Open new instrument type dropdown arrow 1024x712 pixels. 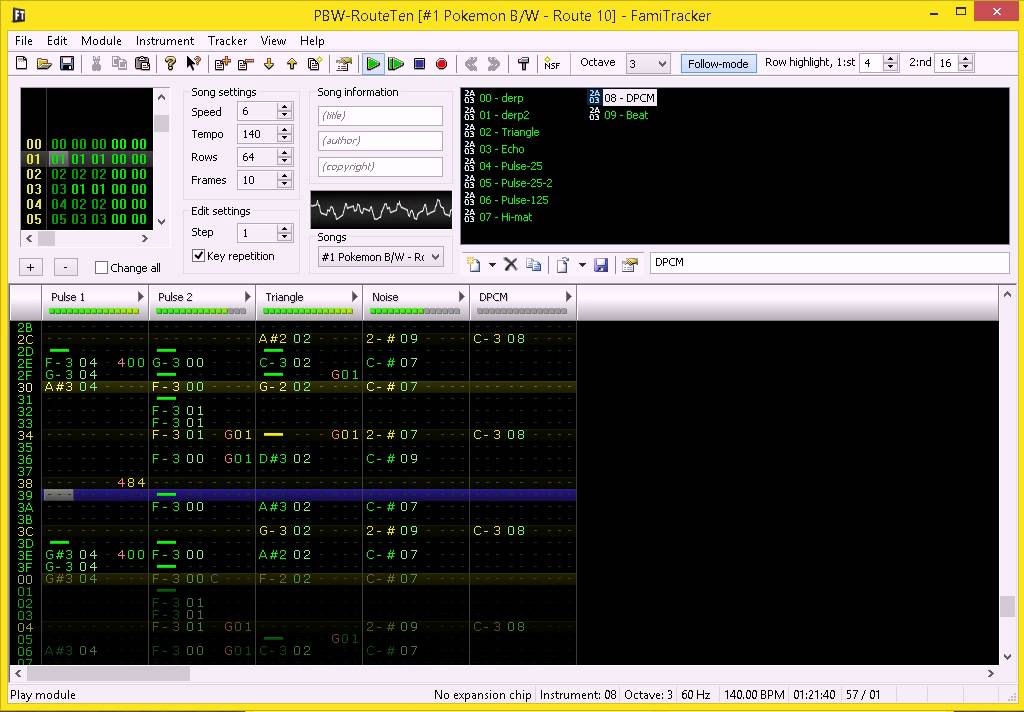[492, 265]
